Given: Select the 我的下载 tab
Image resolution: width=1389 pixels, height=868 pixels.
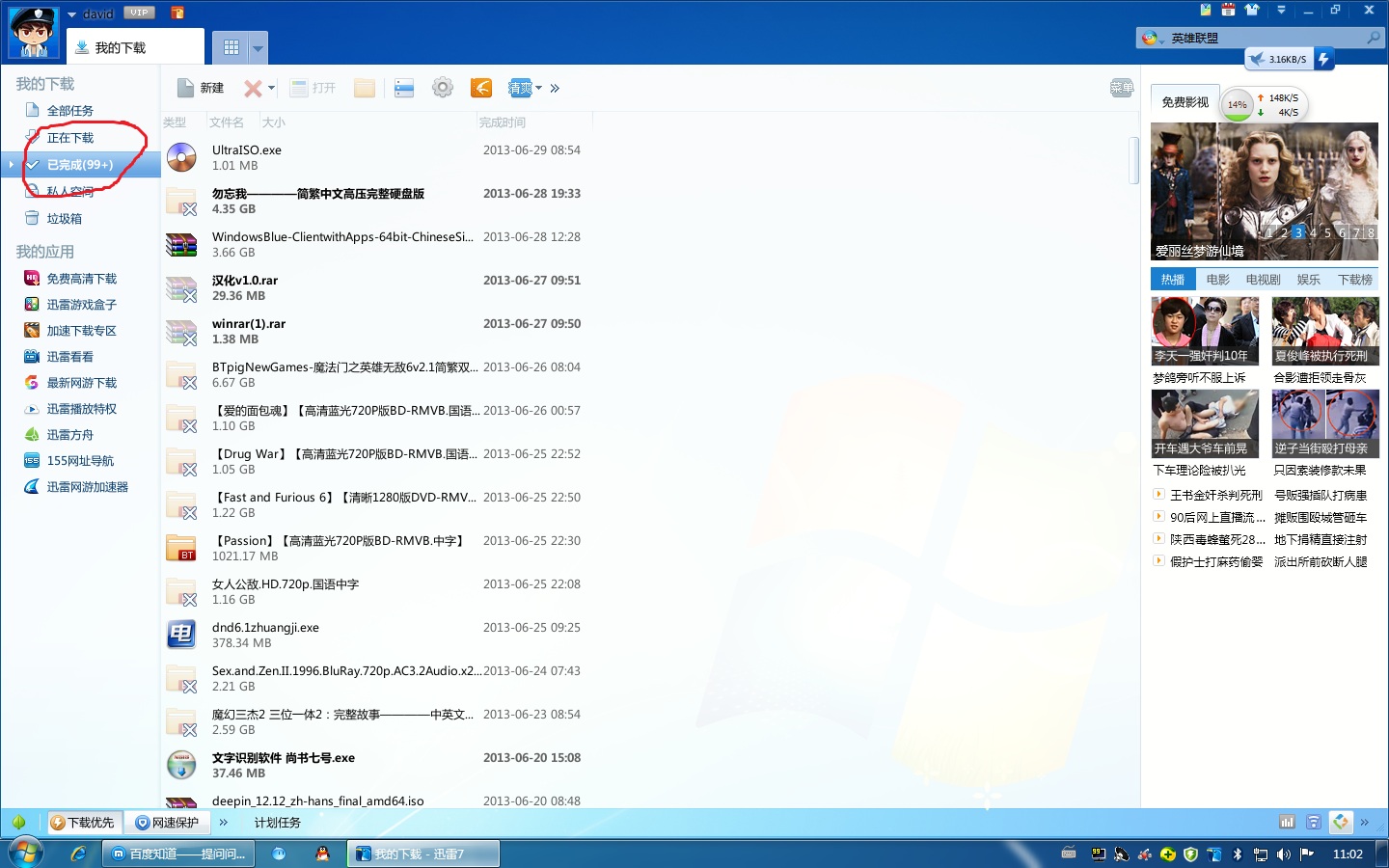Looking at the screenshot, I should (x=135, y=47).
